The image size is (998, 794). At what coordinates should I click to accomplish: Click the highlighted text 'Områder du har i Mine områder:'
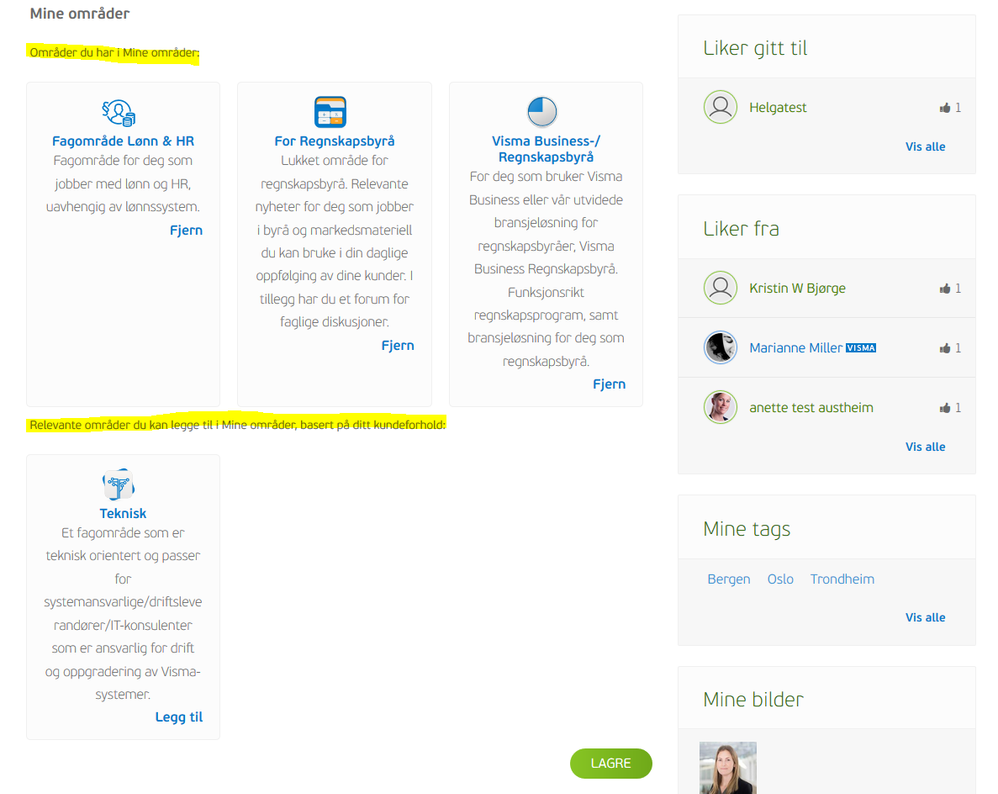(x=114, y=53)
